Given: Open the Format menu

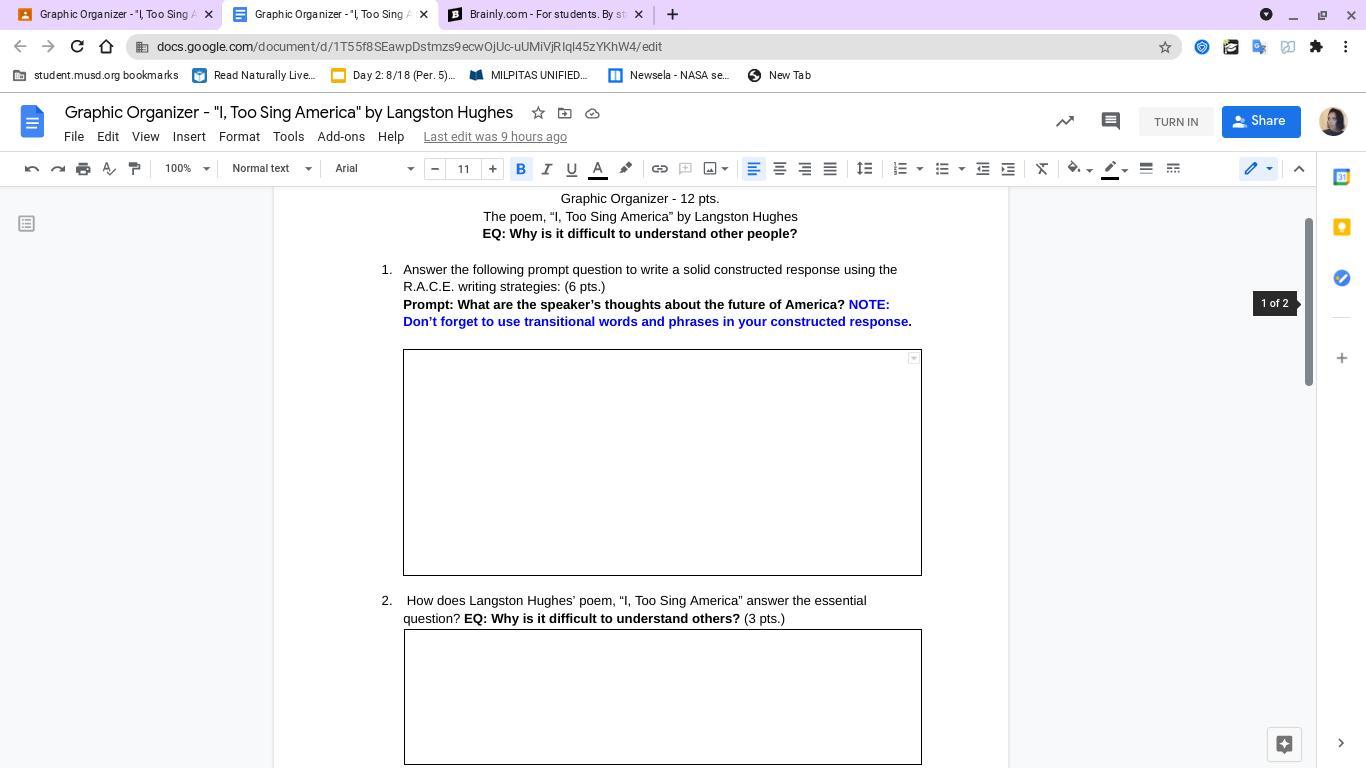Looking at the screenshot, I should coord(239,137).
